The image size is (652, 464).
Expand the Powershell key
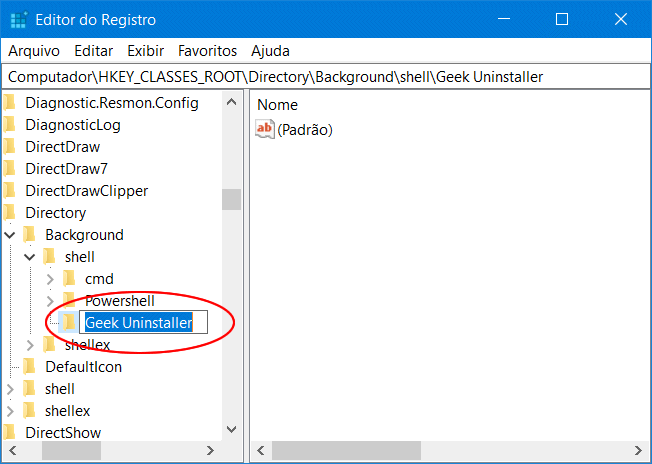(x=50, y=301)
